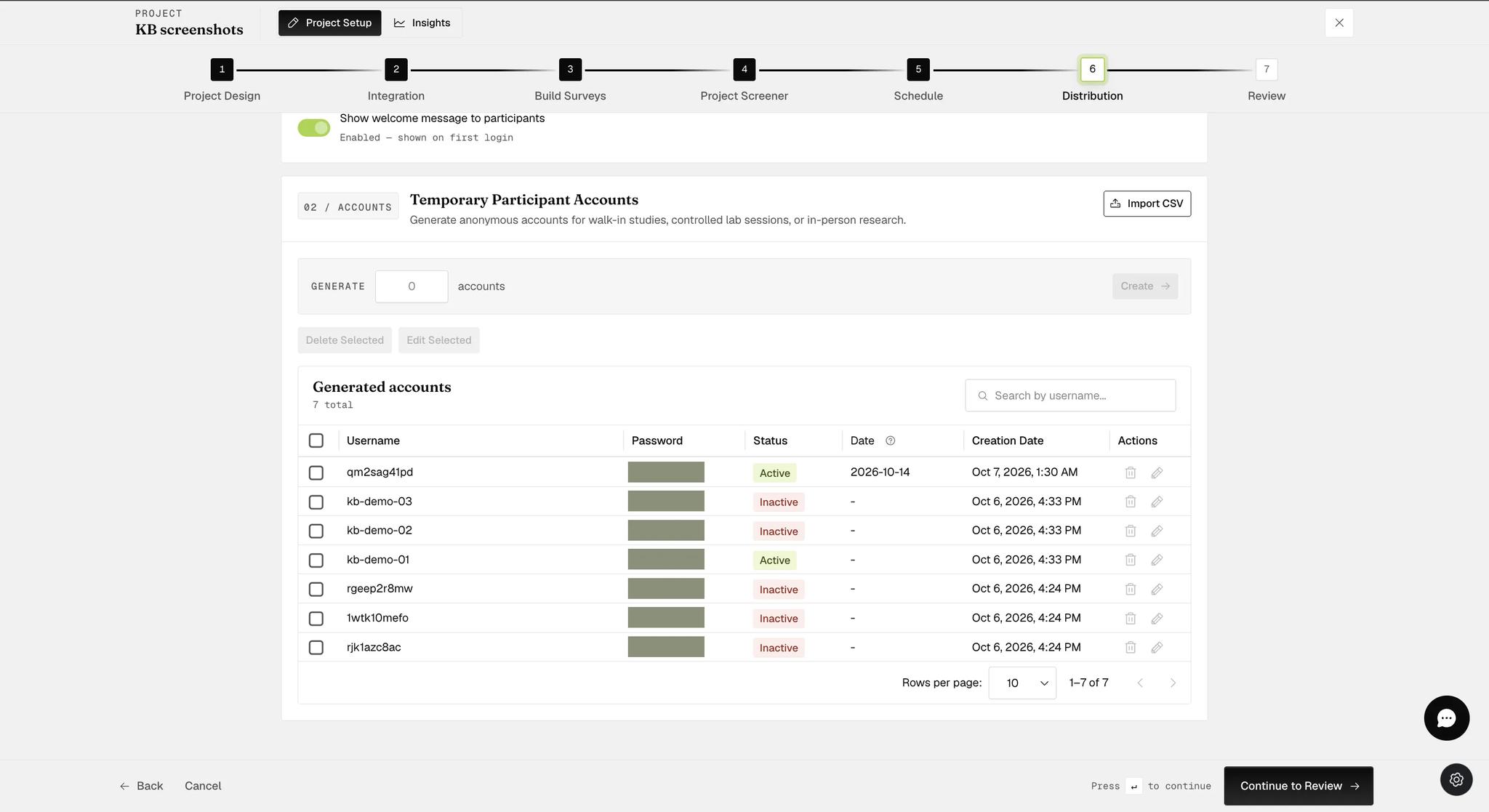Screen dimensions: 1489x812
Task: Open the Rows per page dropdown
Action: click(1022, 683)
